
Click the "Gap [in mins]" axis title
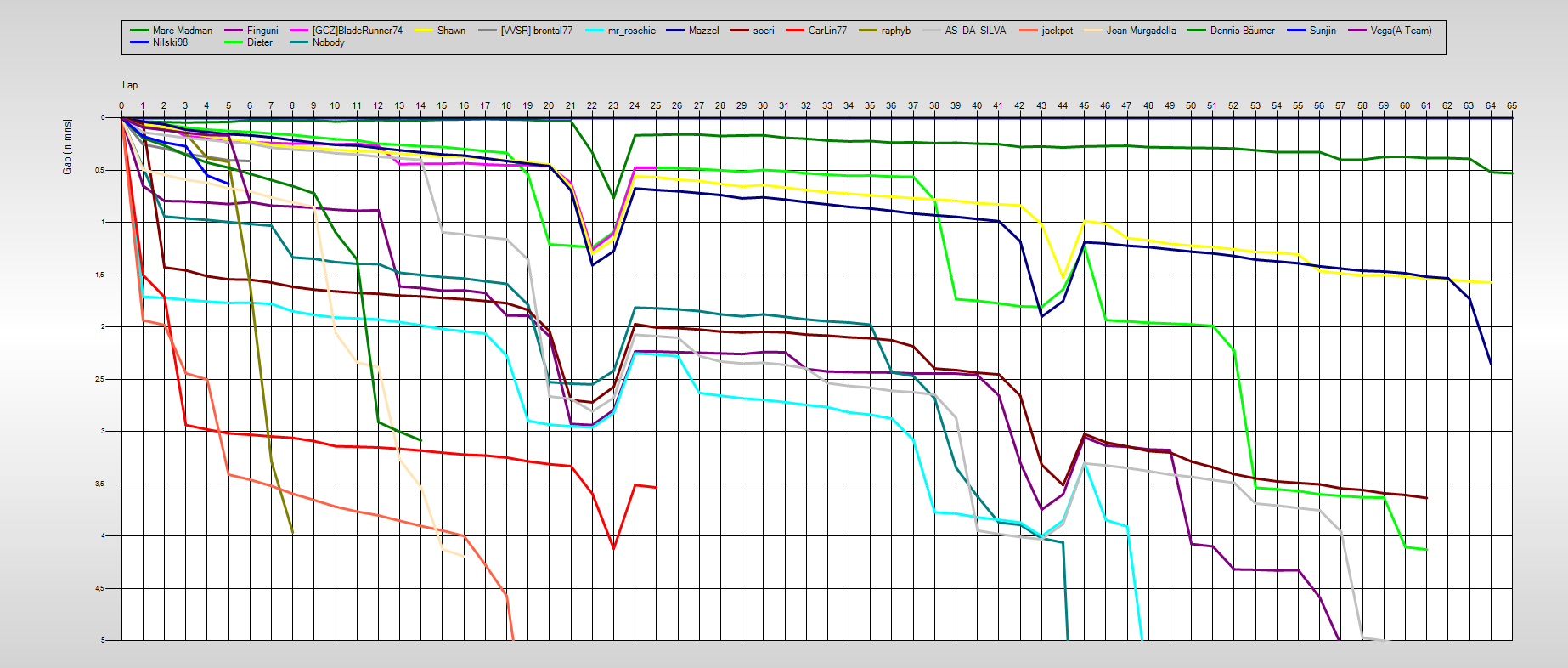coord(67,147)
